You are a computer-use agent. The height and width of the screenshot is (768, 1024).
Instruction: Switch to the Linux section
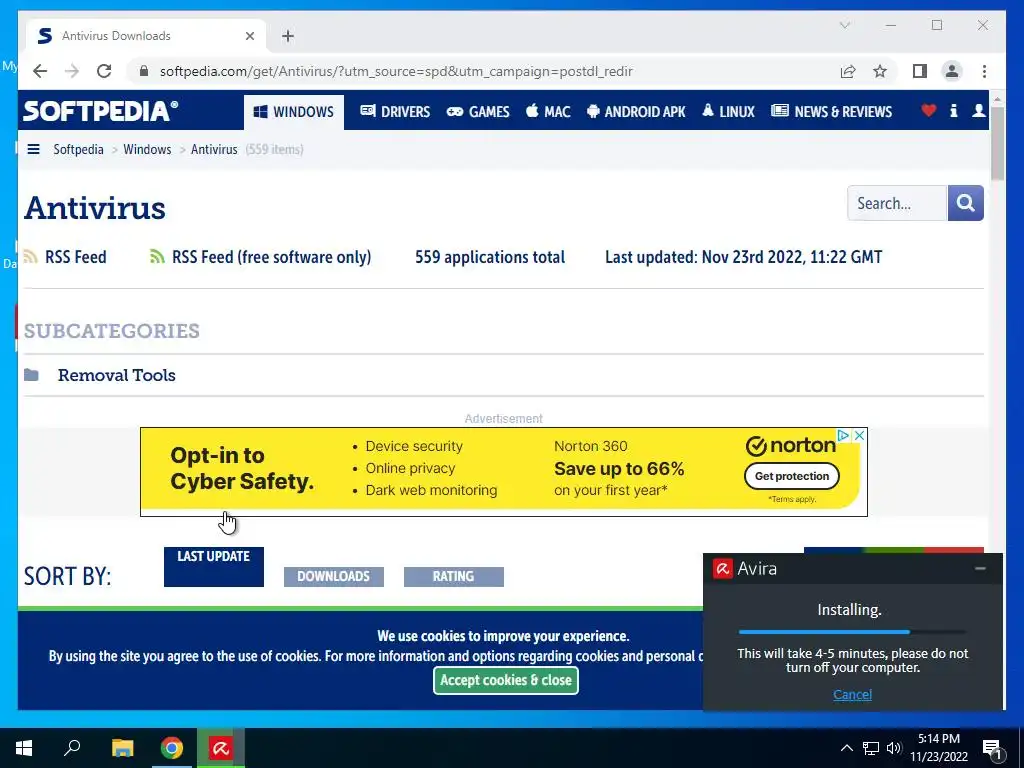click(728, 112)
